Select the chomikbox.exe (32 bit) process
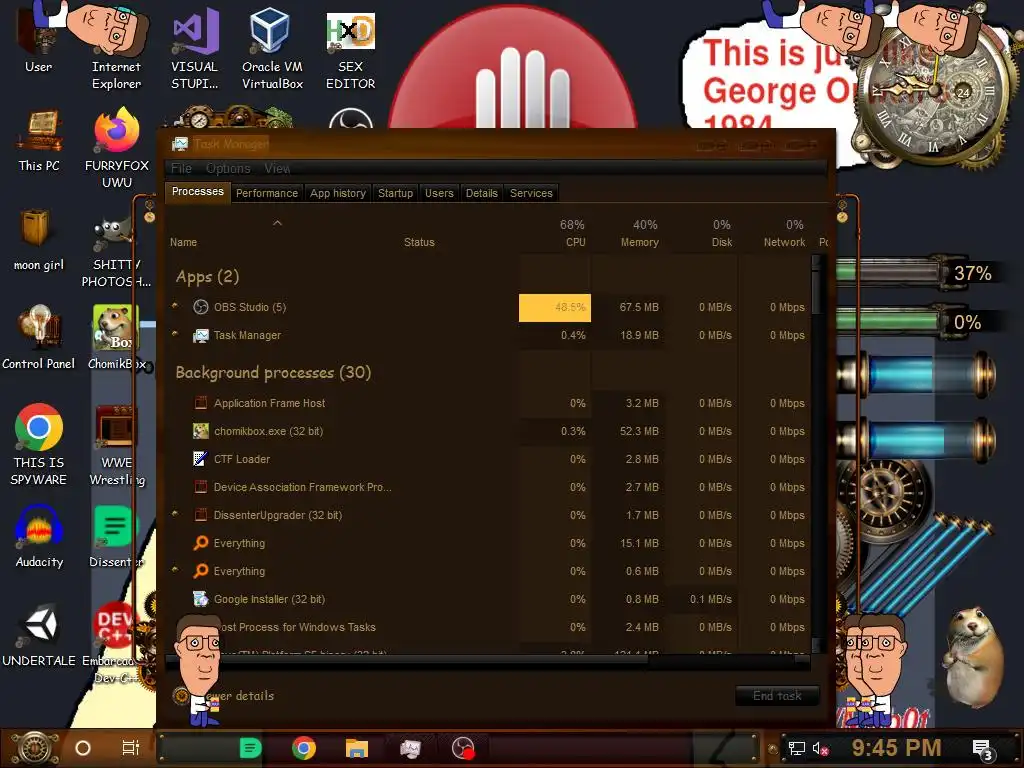 click(x=488, y=431)
